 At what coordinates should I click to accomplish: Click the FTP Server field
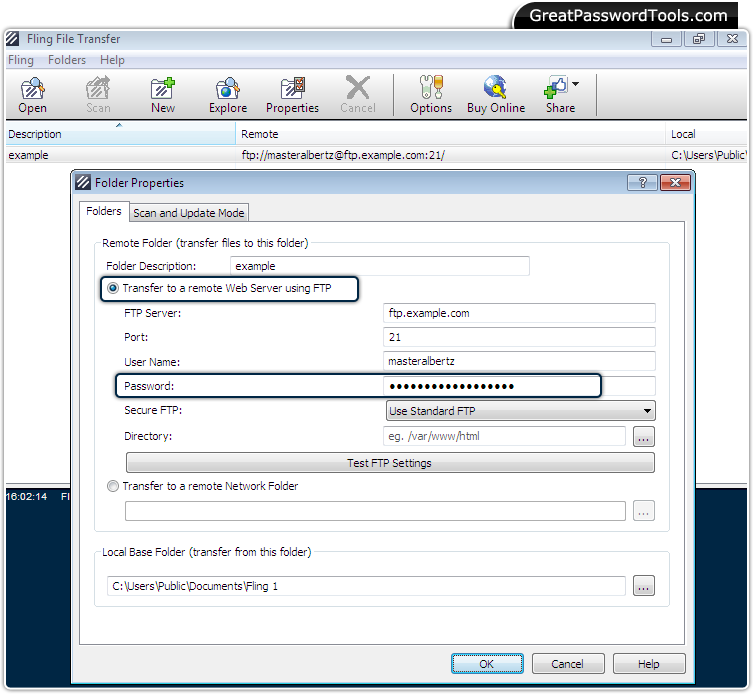[x=519, y=313]
